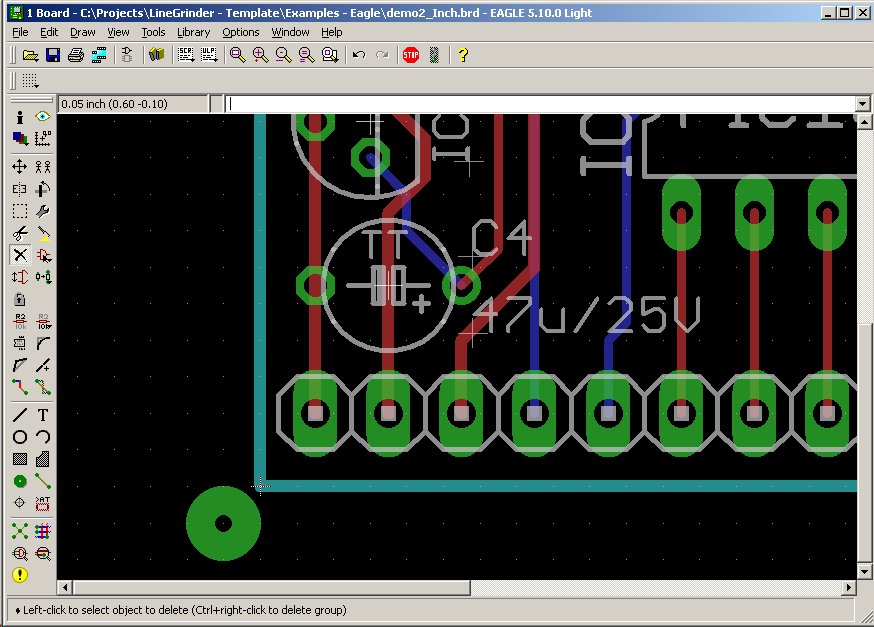Select the Move tool
Viewport: 874px width, 627px height.
pyautogui.click(x=20, y=166)
